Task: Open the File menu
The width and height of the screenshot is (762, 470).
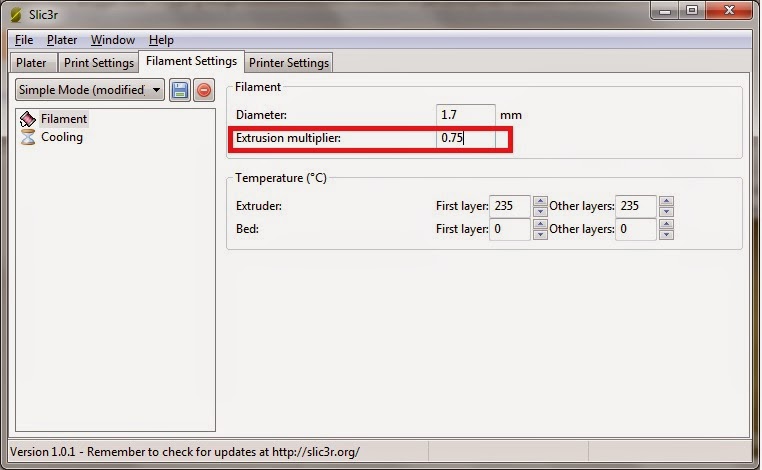Action: point(24,40)
